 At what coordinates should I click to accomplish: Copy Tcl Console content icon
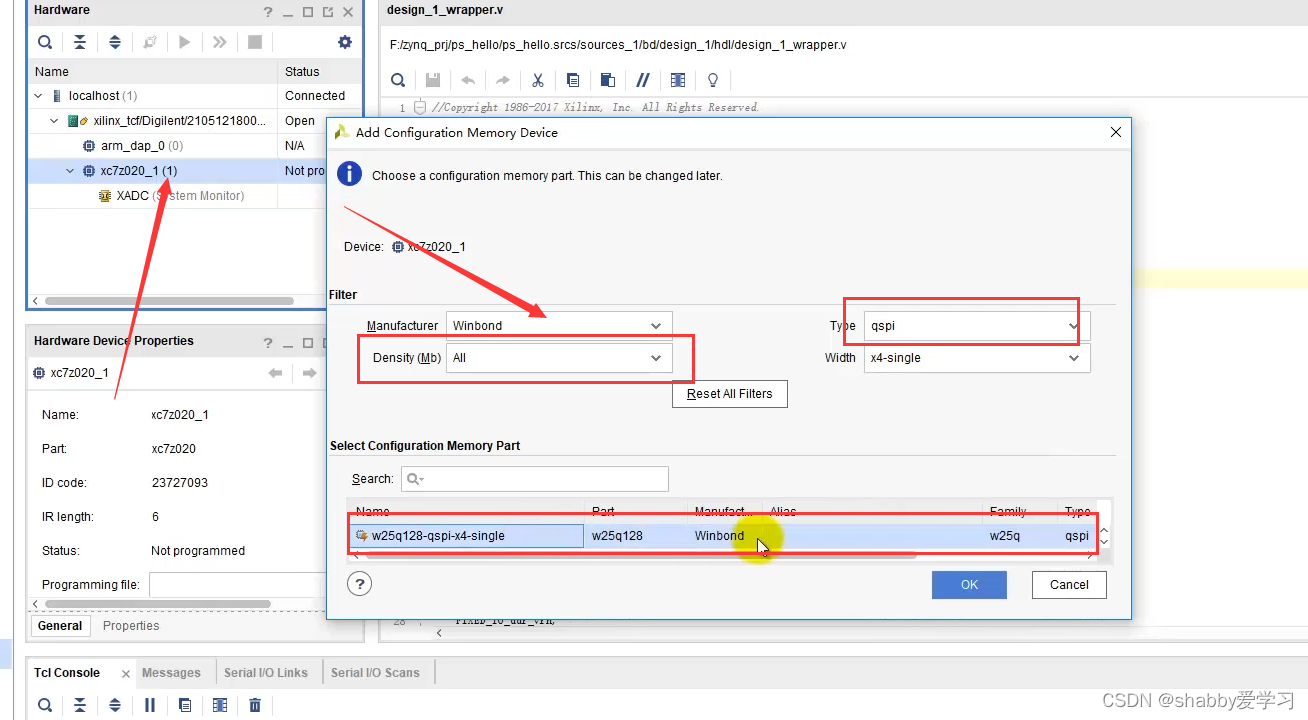coord(185,705)
